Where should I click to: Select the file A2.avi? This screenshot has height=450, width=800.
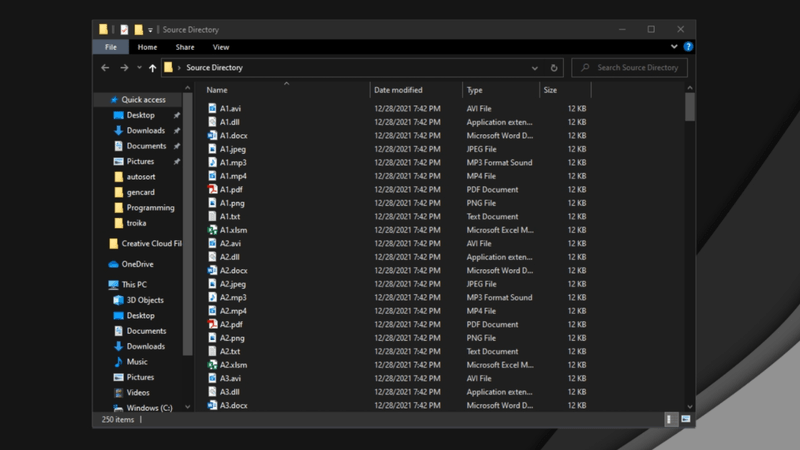[231, 243]
